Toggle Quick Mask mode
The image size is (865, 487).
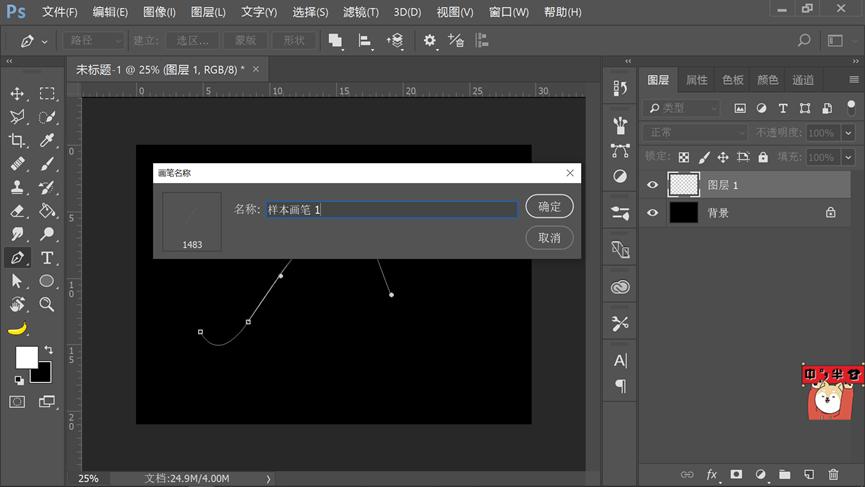(17, 402)
